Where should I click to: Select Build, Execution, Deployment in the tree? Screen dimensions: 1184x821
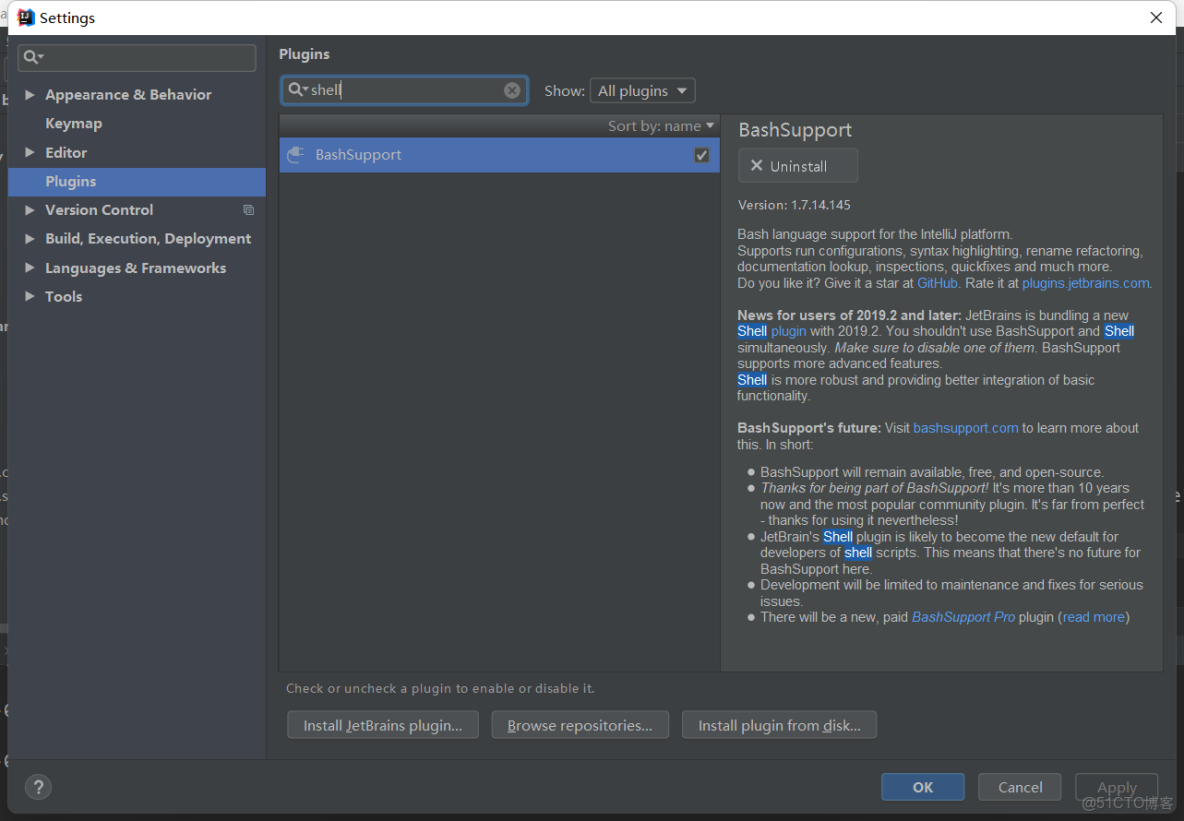[147, 238]
